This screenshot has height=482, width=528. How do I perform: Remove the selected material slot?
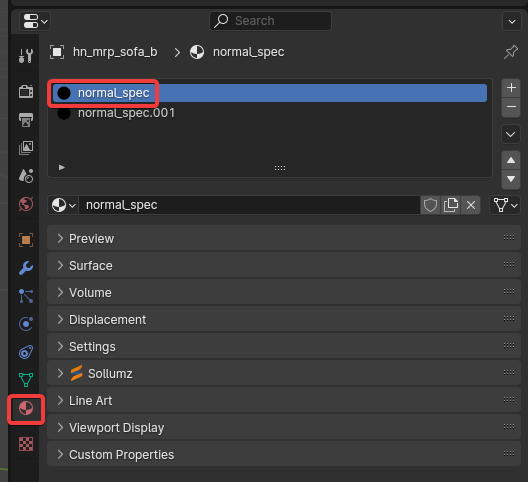pyautogui.click(x=511, y=107)
